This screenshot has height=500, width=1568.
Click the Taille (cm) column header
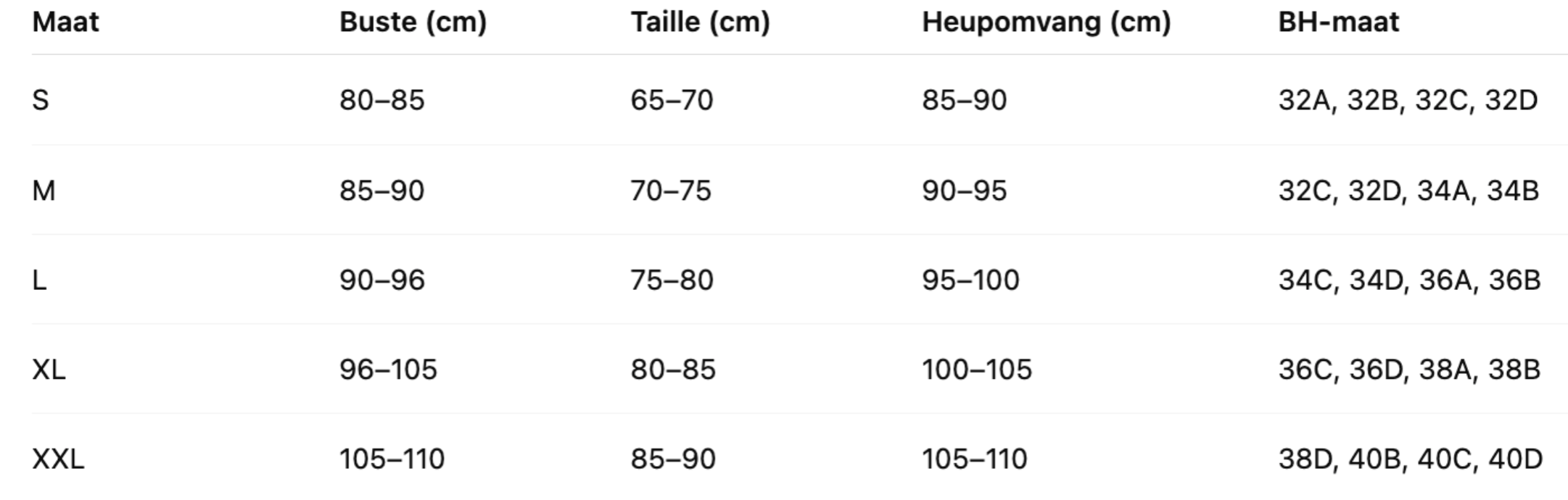[700, 22]
